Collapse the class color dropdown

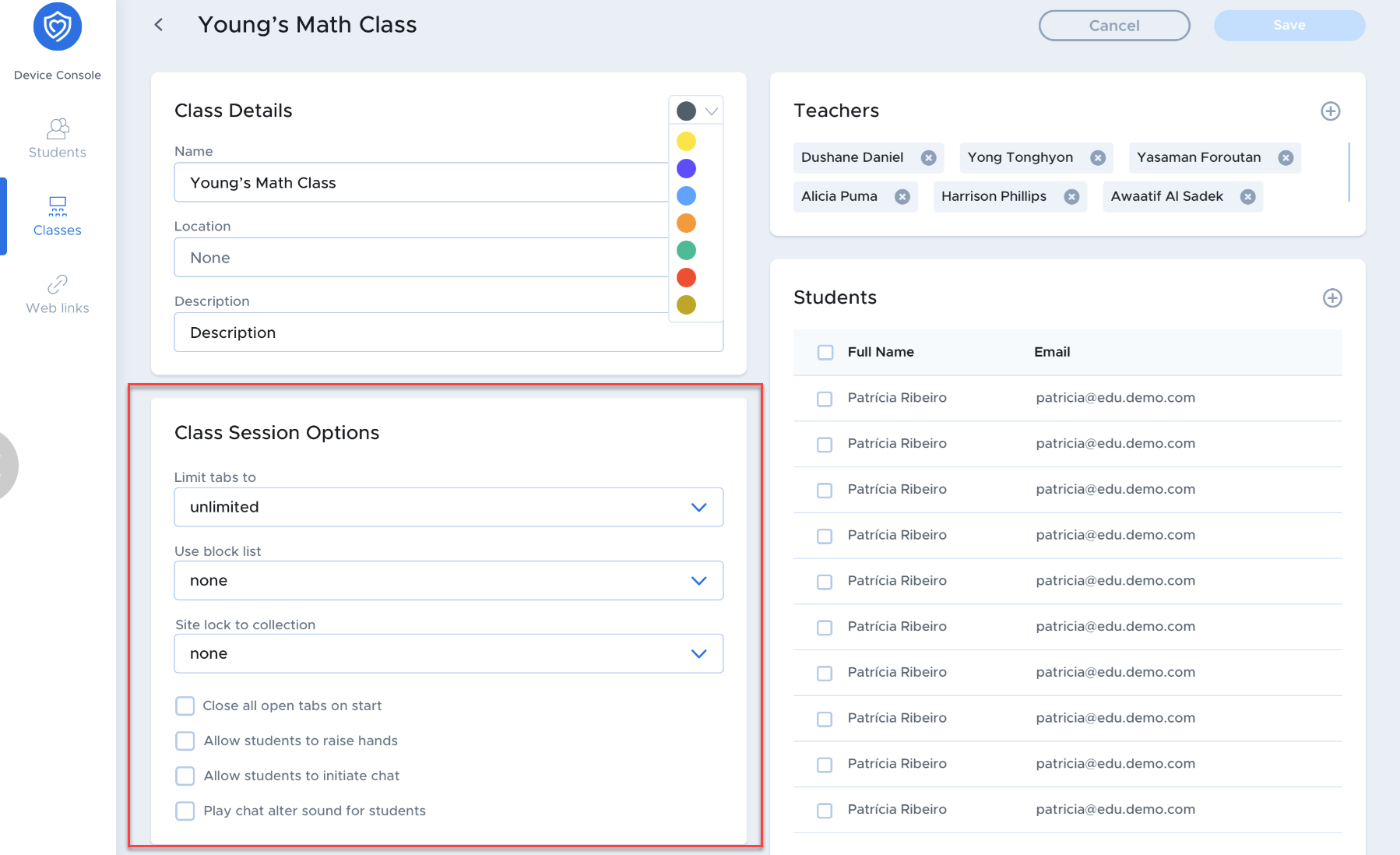point(696,111)
